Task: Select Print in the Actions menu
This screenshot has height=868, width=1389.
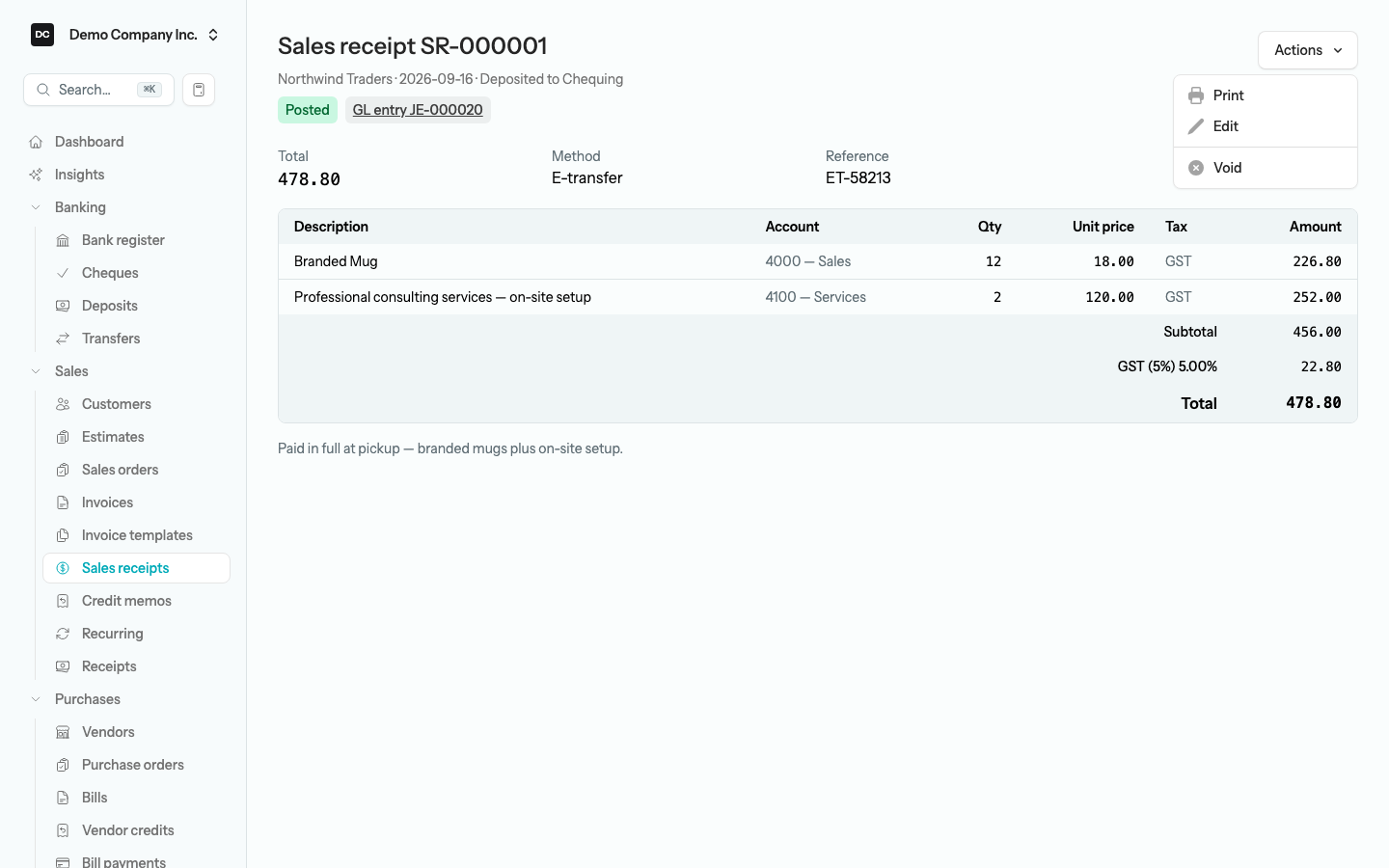Action: 1266,95
